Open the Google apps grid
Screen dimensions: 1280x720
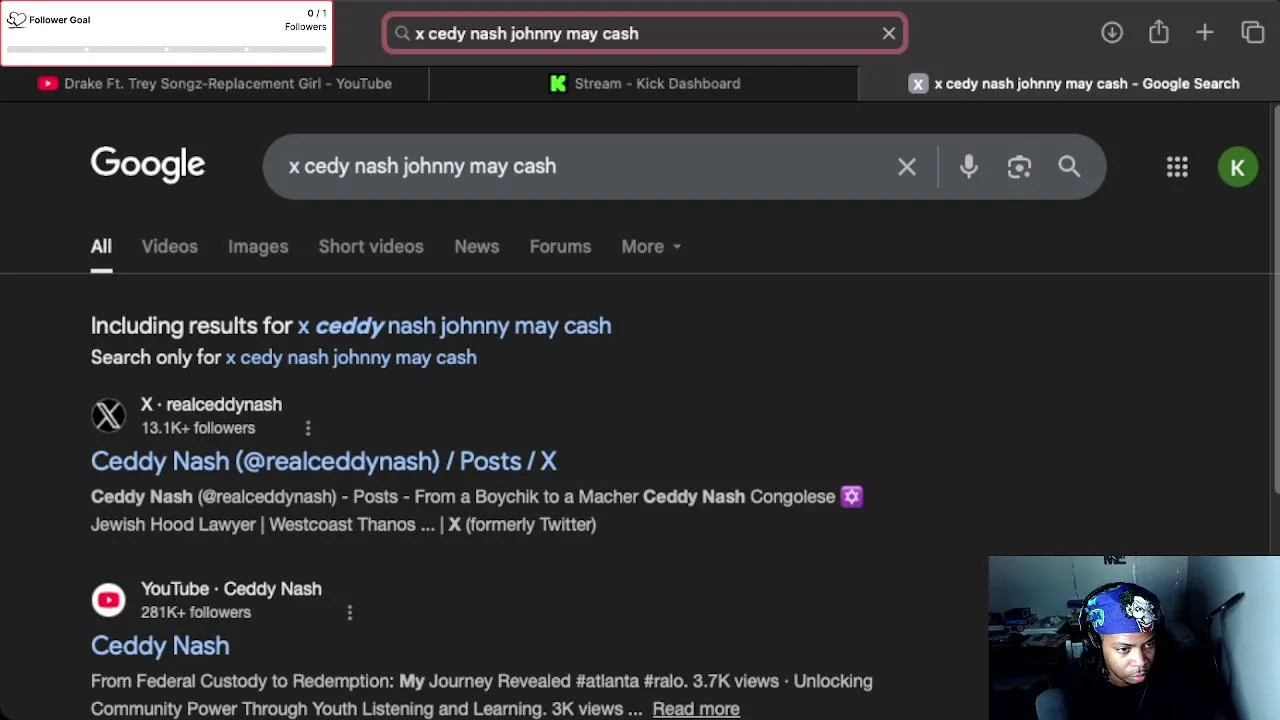point(1177,167)
